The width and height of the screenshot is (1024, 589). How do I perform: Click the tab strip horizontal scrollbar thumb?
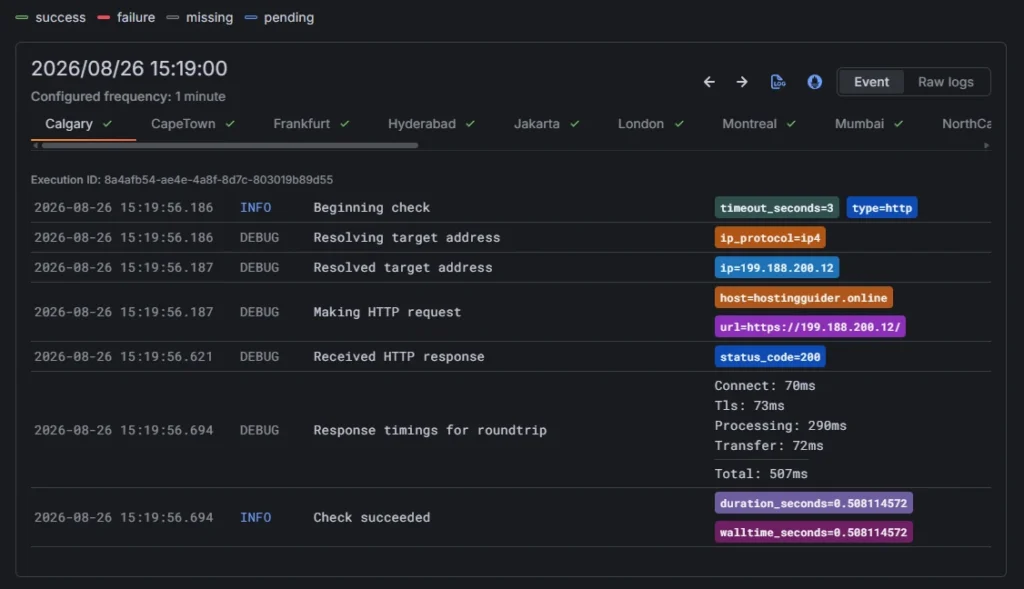point(230,146)
